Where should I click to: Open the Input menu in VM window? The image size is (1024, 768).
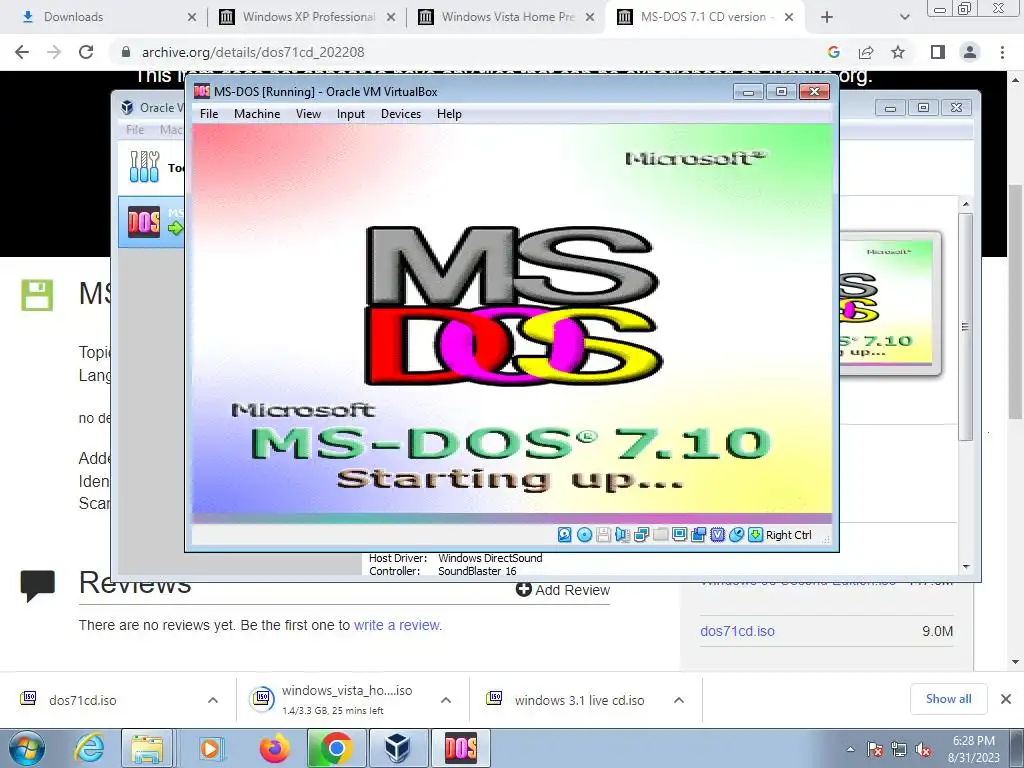click(x=351, y=114)
